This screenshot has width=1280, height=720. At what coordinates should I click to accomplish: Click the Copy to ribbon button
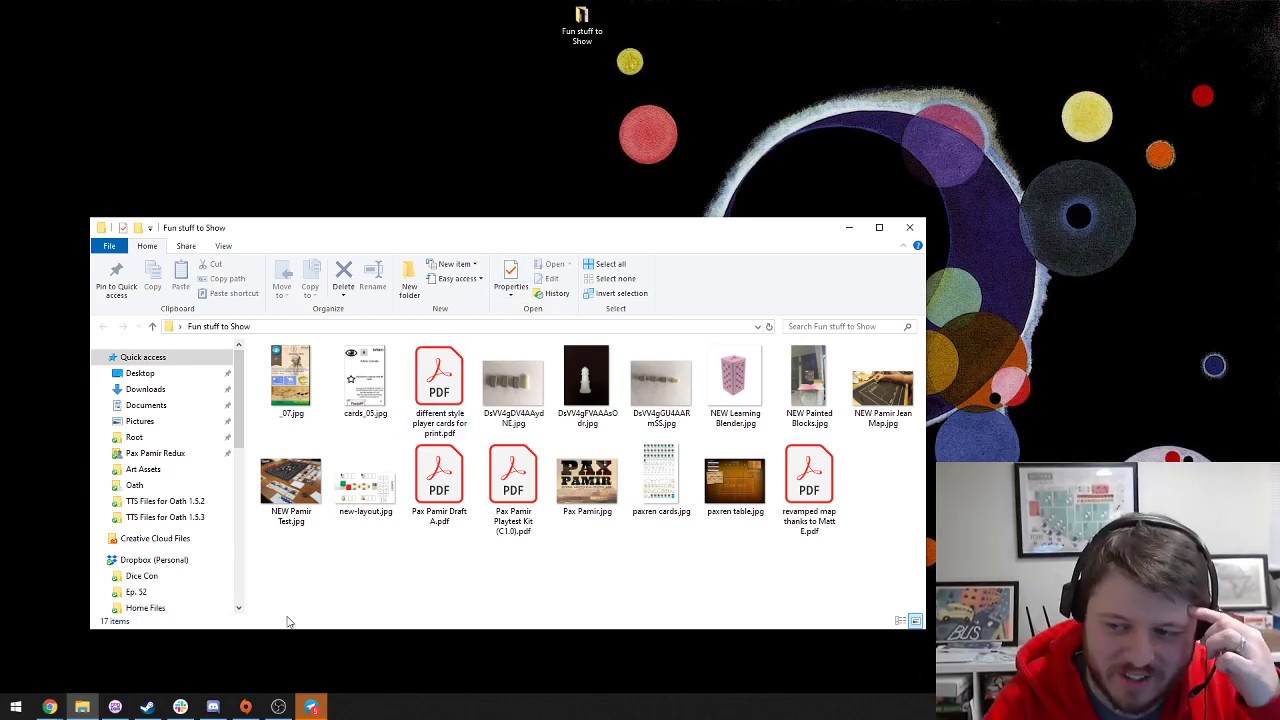tap(310, 279)
